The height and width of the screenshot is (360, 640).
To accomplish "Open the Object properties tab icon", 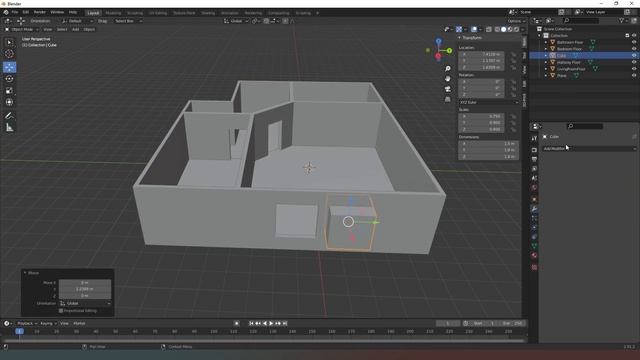I will pyautogui.click(x=534, y=200).
